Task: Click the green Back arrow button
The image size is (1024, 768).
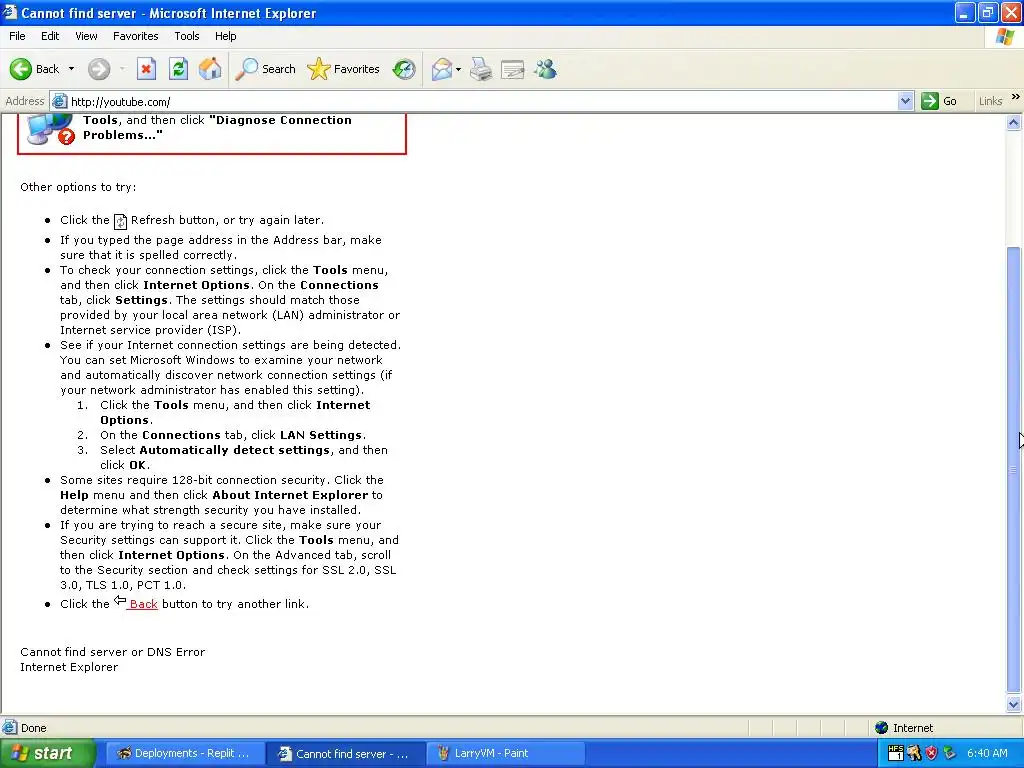Action: [x=21, y=69]
